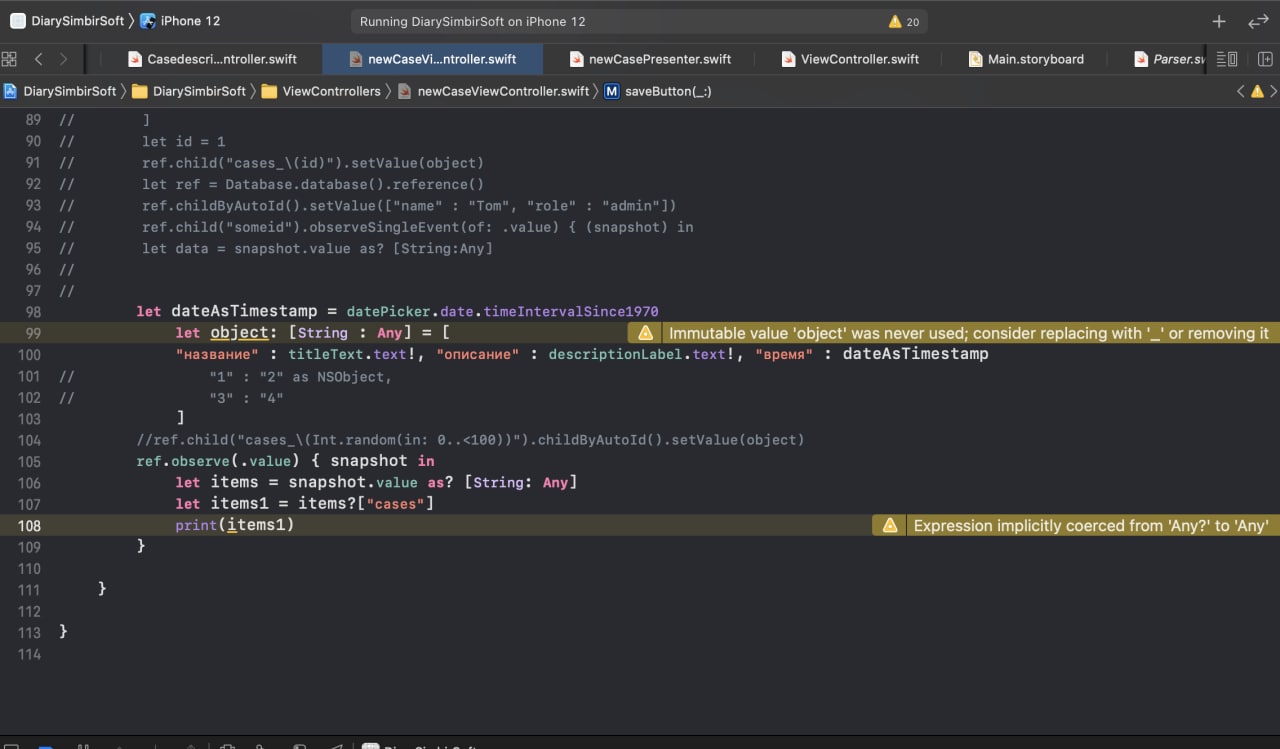The image size is (1280, 749).
Task: Switch to newCasePresenter.swift tab
Action: [659, 59]
